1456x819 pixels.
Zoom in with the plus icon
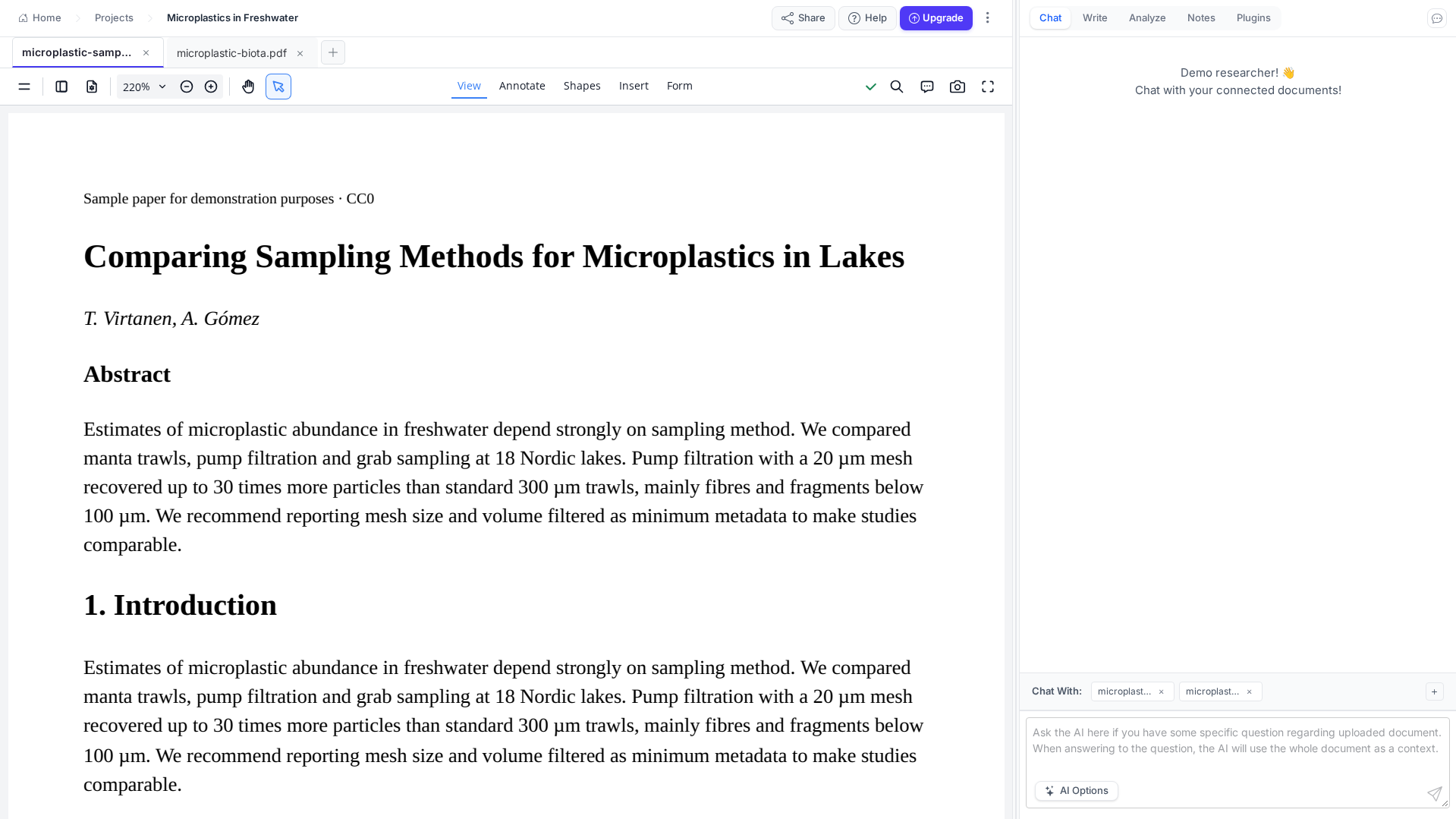coord(211,87)
